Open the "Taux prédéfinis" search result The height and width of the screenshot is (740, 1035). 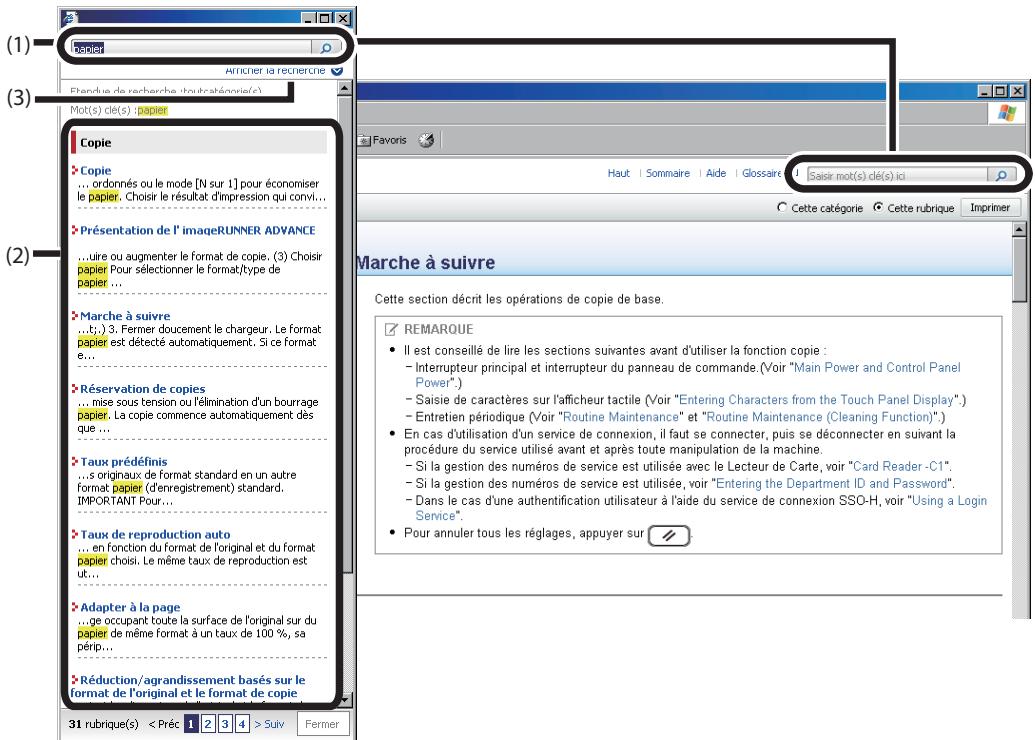(x=123, y=461)
